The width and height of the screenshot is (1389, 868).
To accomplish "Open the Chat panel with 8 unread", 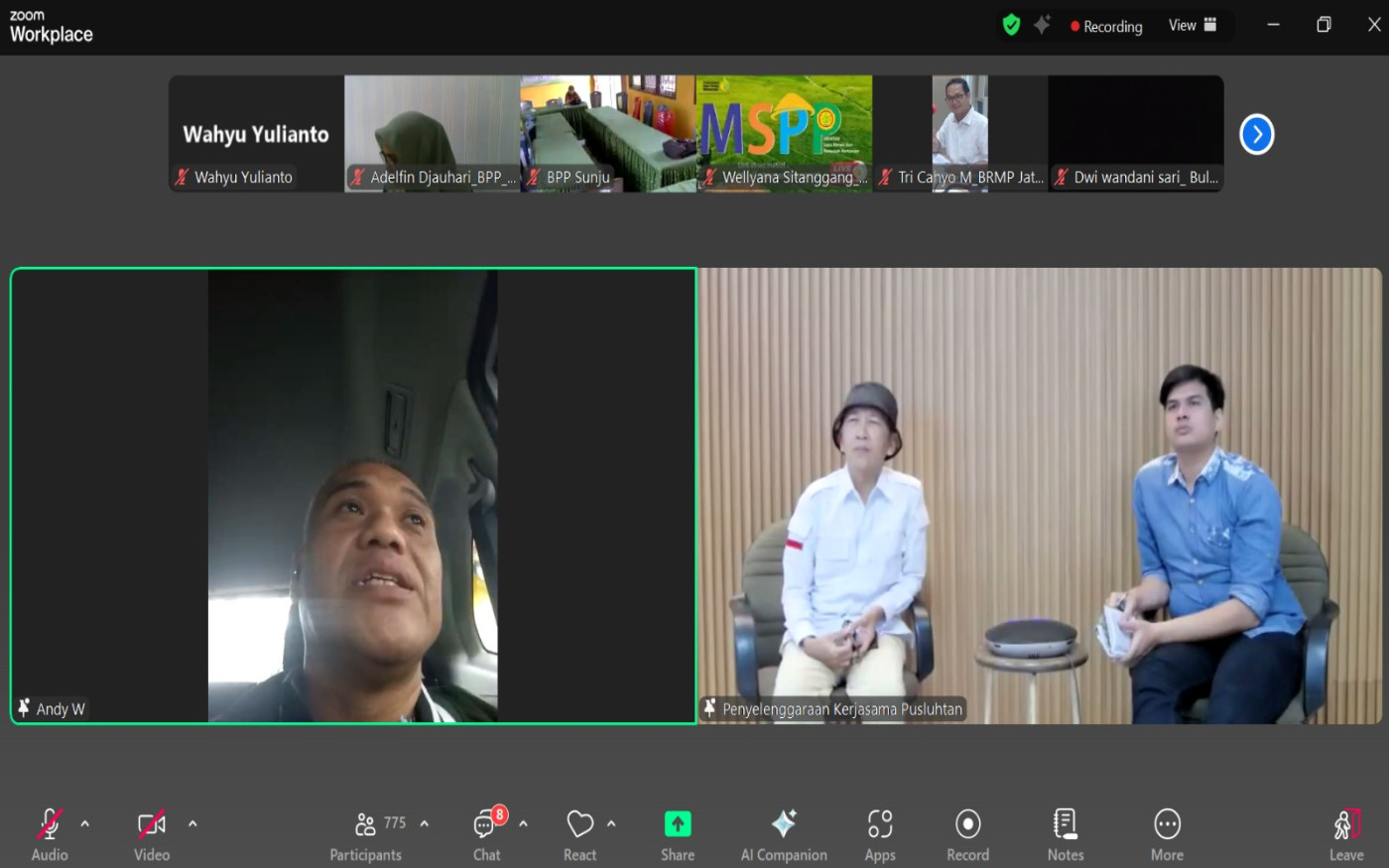I will click(x=486, y=833).
